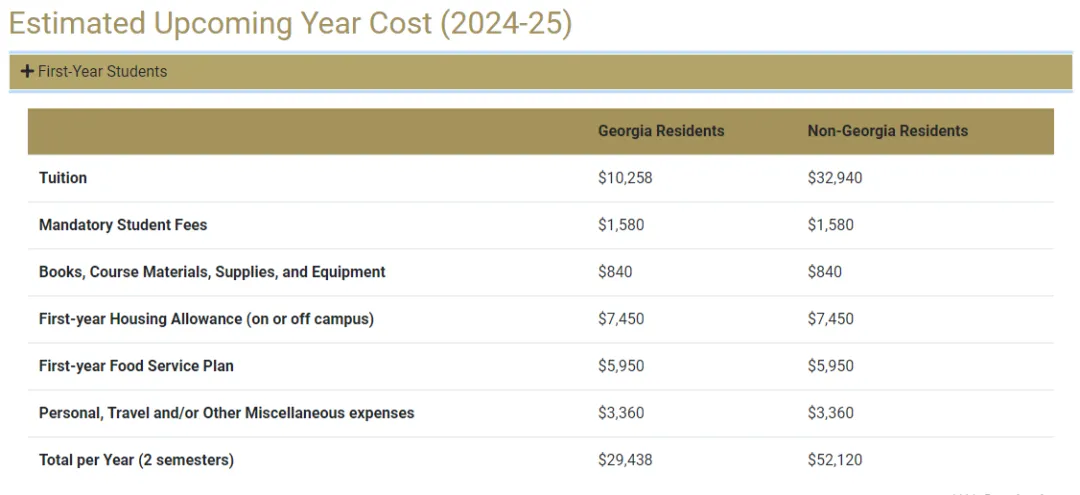1080x495 pixels.
Task: Click the First-year Housing Allowance row label
Action: (206, 319)
